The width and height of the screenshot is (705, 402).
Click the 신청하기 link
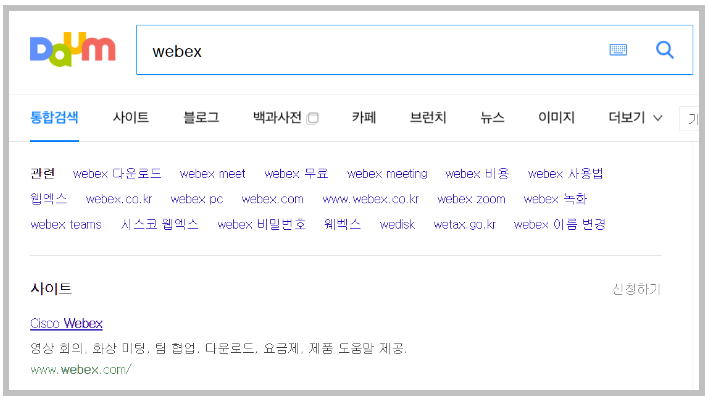point(636,289)
